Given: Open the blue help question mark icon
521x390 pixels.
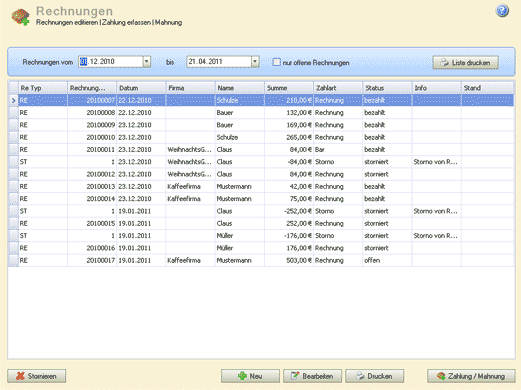Looking at the screenshot, I should click(x=502, y=11).
